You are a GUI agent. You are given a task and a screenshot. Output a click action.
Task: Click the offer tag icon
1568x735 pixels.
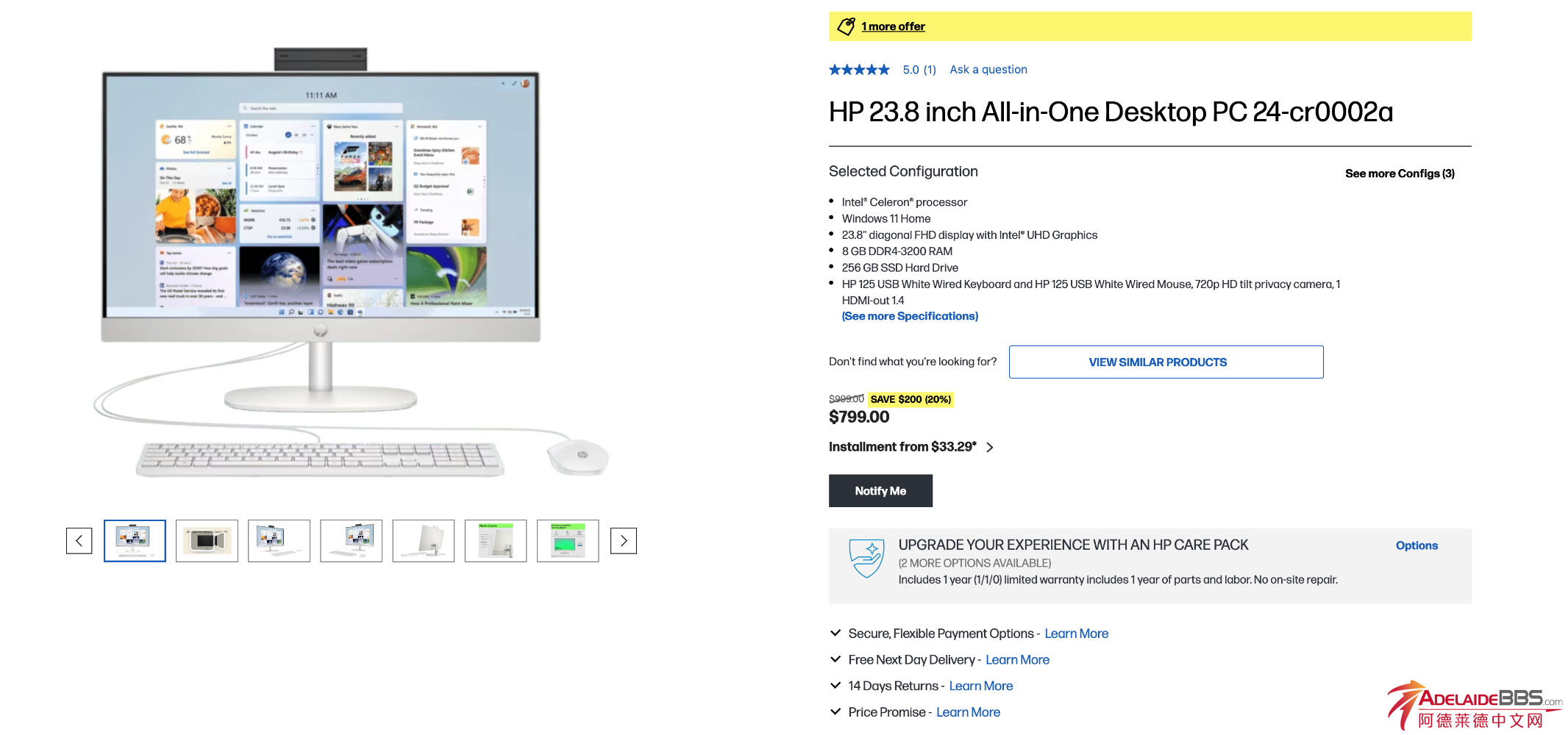(x=847, y=26)
